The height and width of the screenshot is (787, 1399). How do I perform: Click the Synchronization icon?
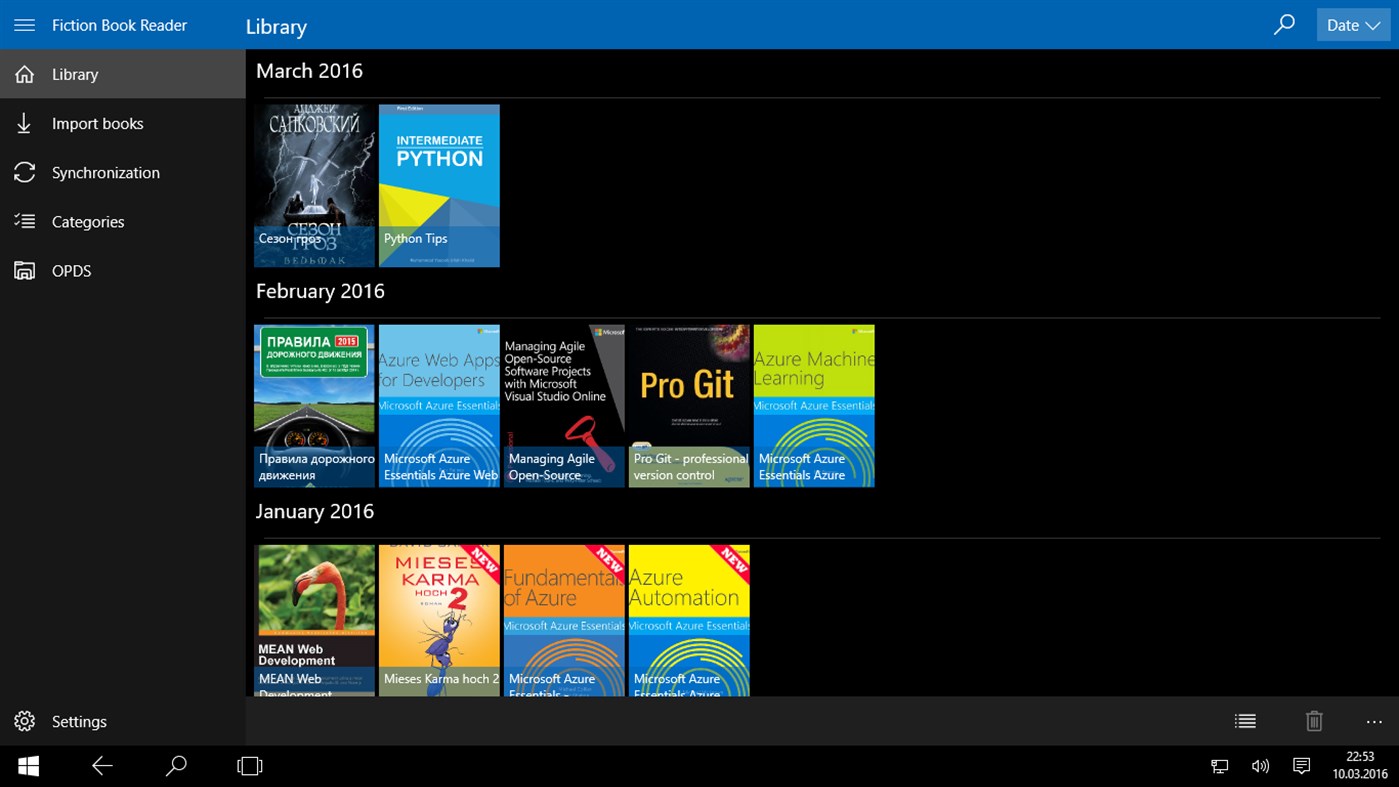[24, 172]
